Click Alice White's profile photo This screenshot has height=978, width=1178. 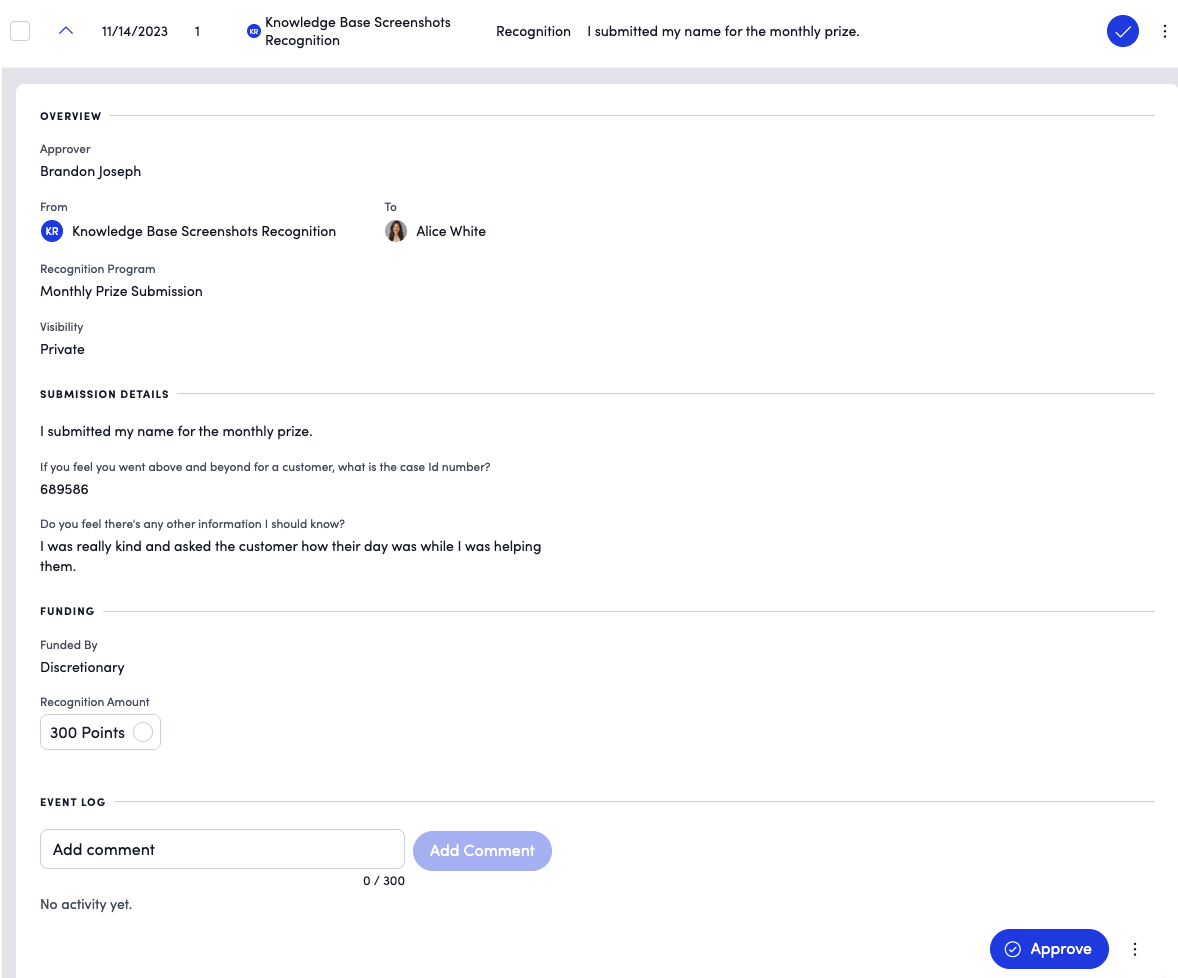396,231
